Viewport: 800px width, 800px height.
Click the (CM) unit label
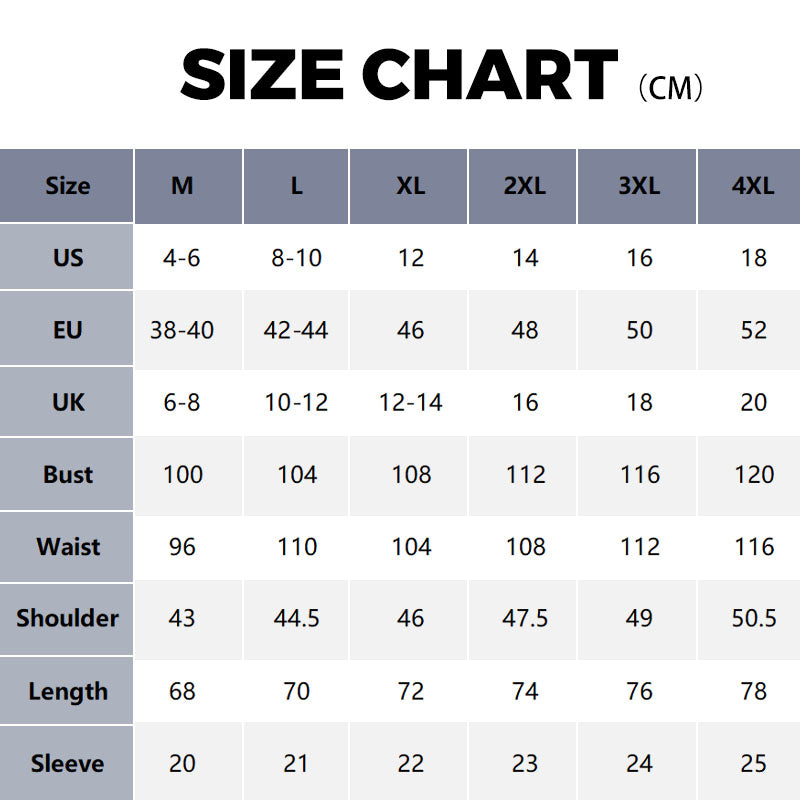tap(670, 87)
